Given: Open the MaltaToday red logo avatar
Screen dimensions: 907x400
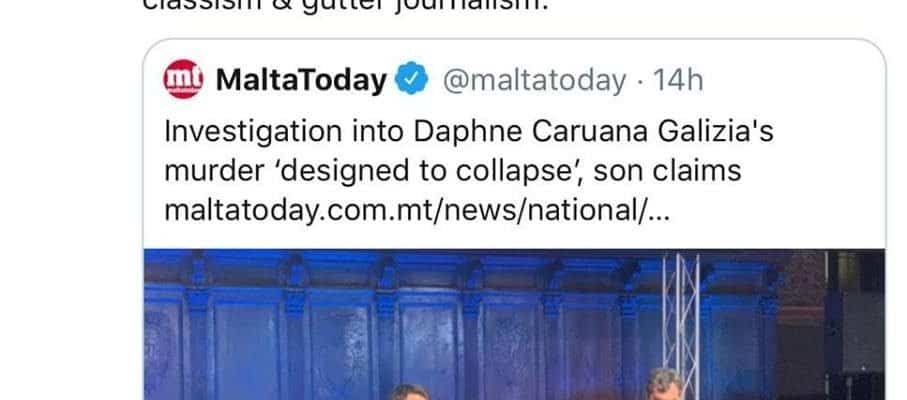Looking at the screenshot, I should coord(183,79).
